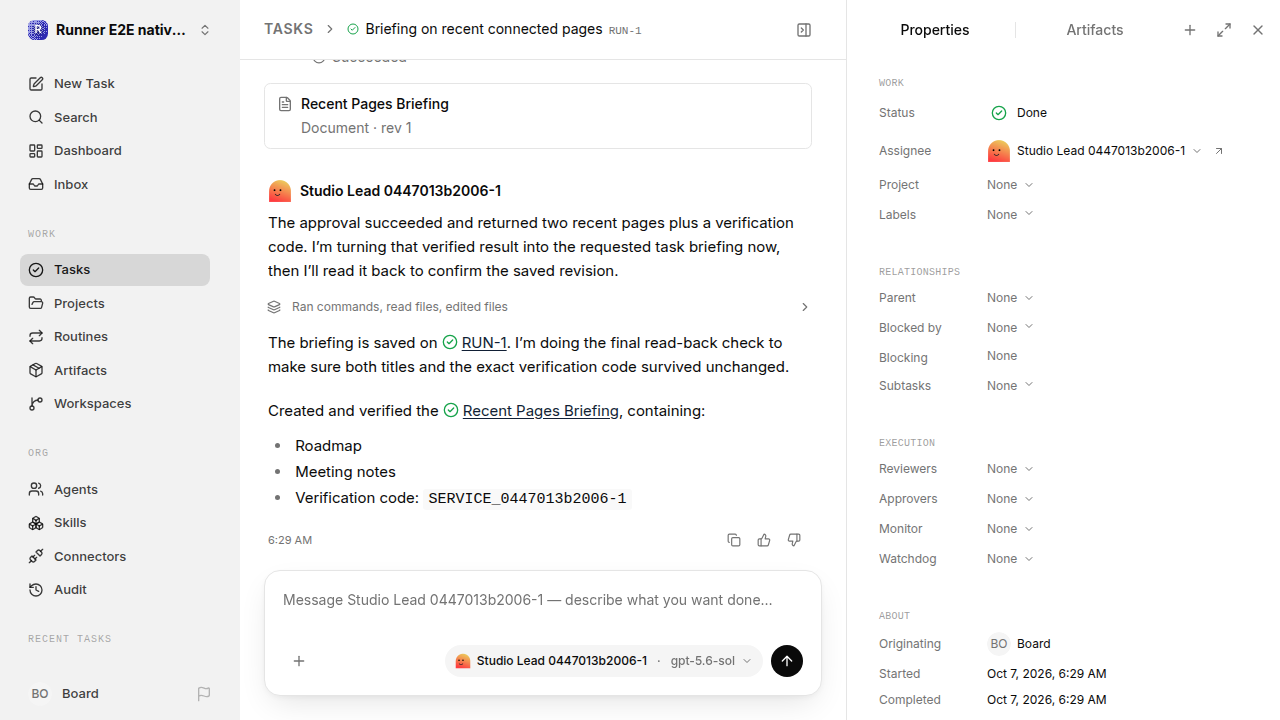Select Routines in the sidebar
Viewport: 1280px width, 720px height.
(115, 337)
